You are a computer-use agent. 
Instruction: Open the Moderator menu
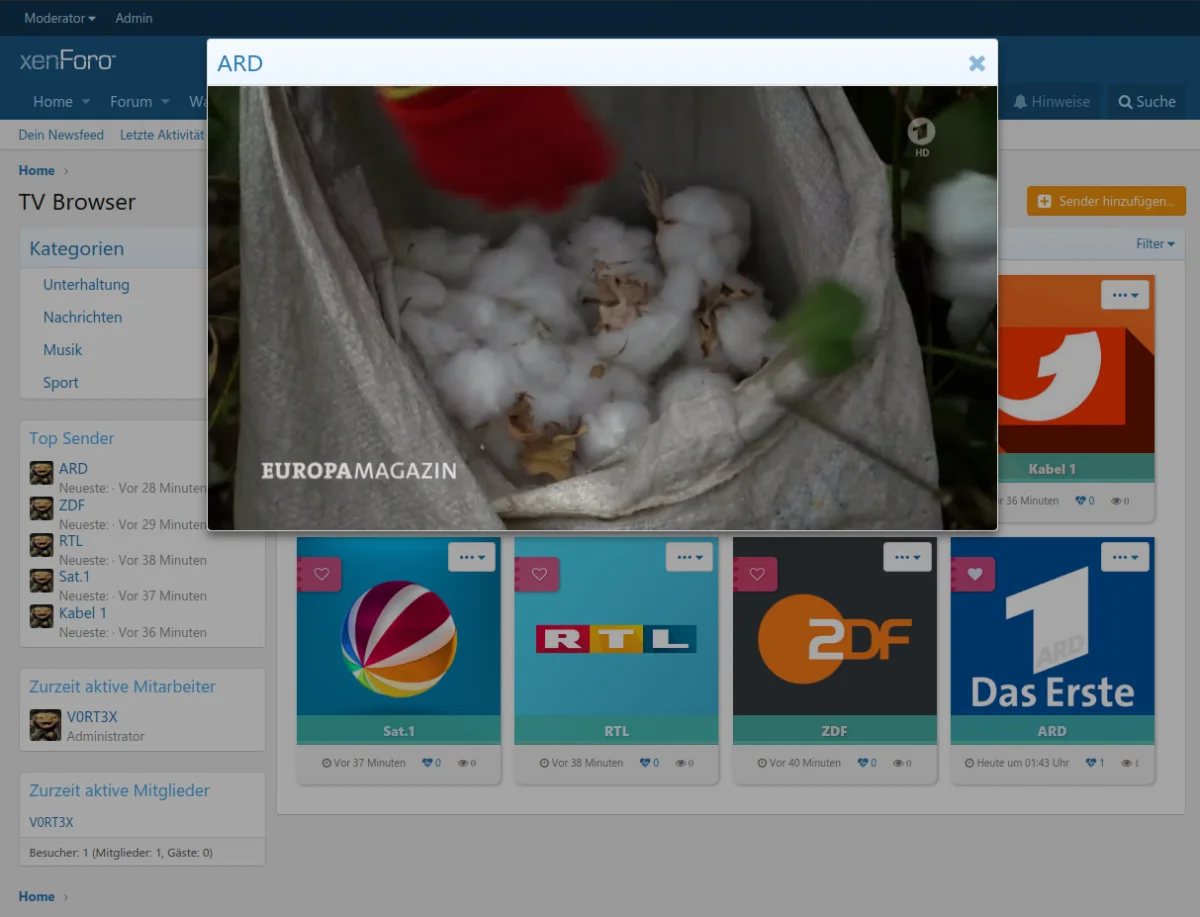(60, 18)
